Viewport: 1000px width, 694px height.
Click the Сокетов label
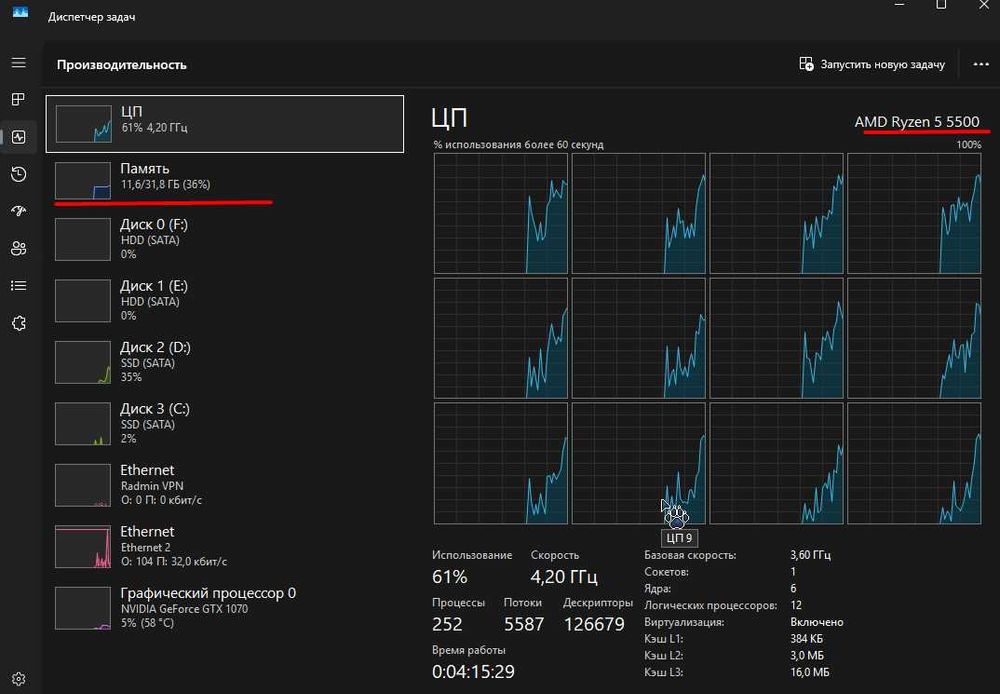click(666, 572)
